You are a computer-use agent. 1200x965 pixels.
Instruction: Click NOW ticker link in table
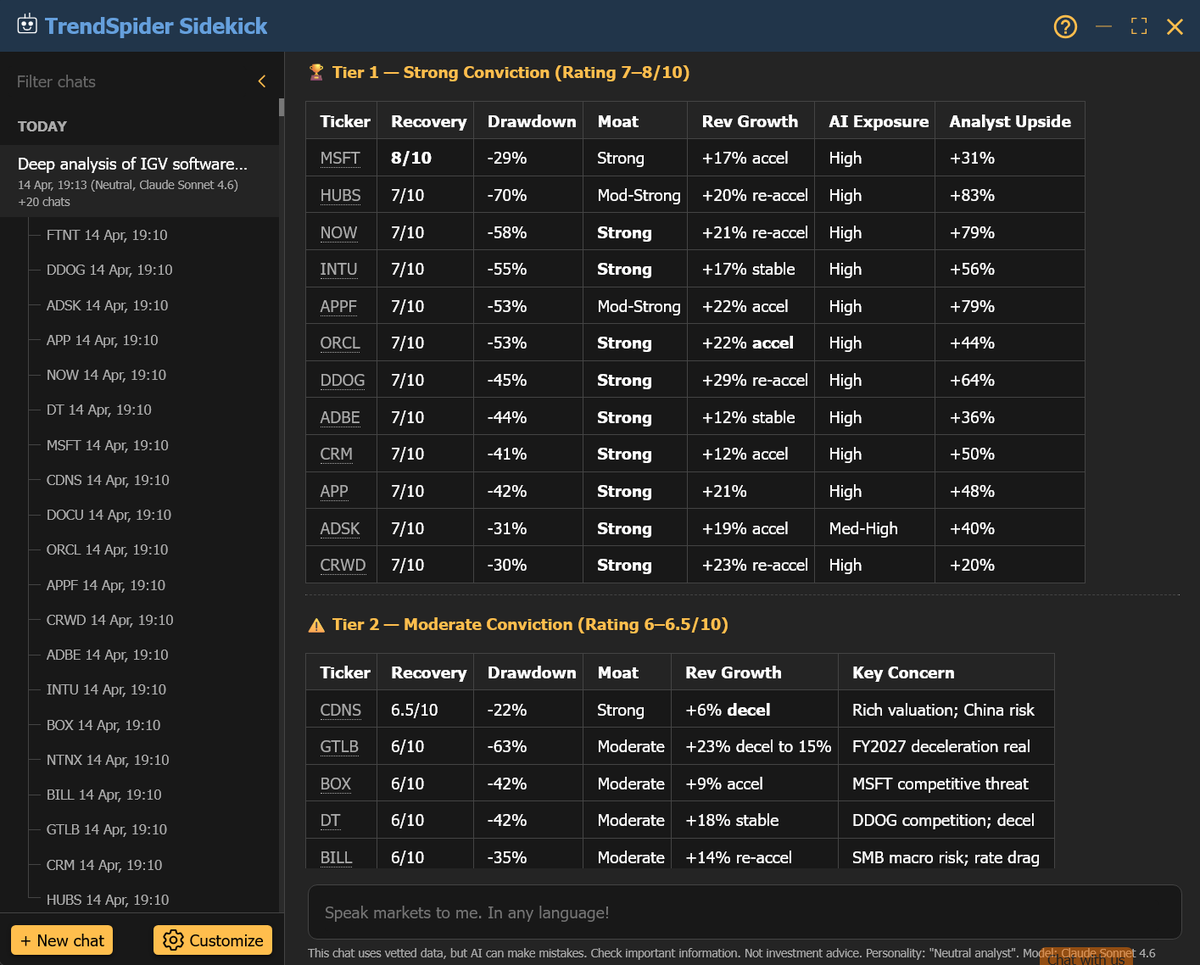tap(339, 232)
